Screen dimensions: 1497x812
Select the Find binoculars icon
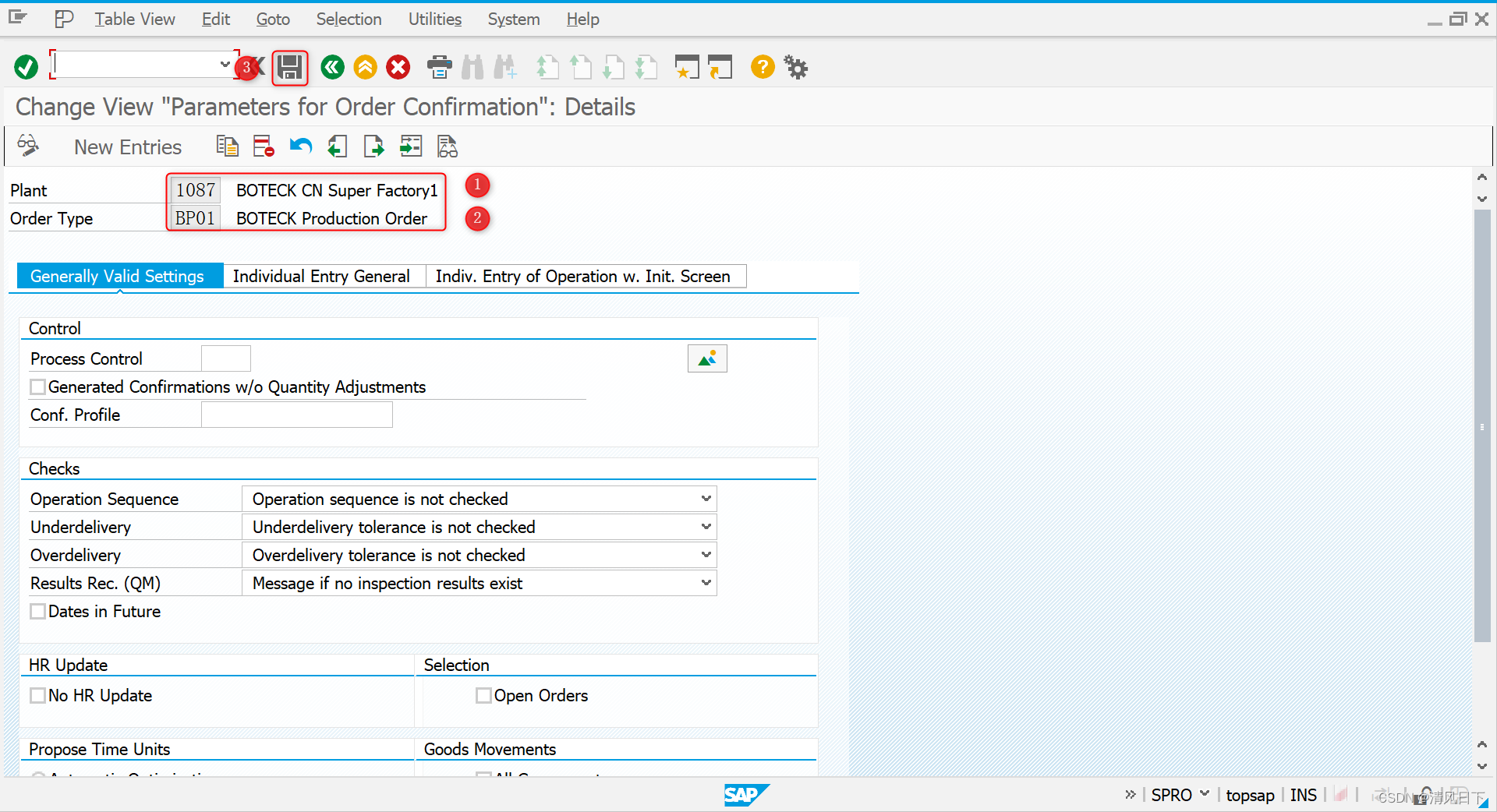click(472, 67)
